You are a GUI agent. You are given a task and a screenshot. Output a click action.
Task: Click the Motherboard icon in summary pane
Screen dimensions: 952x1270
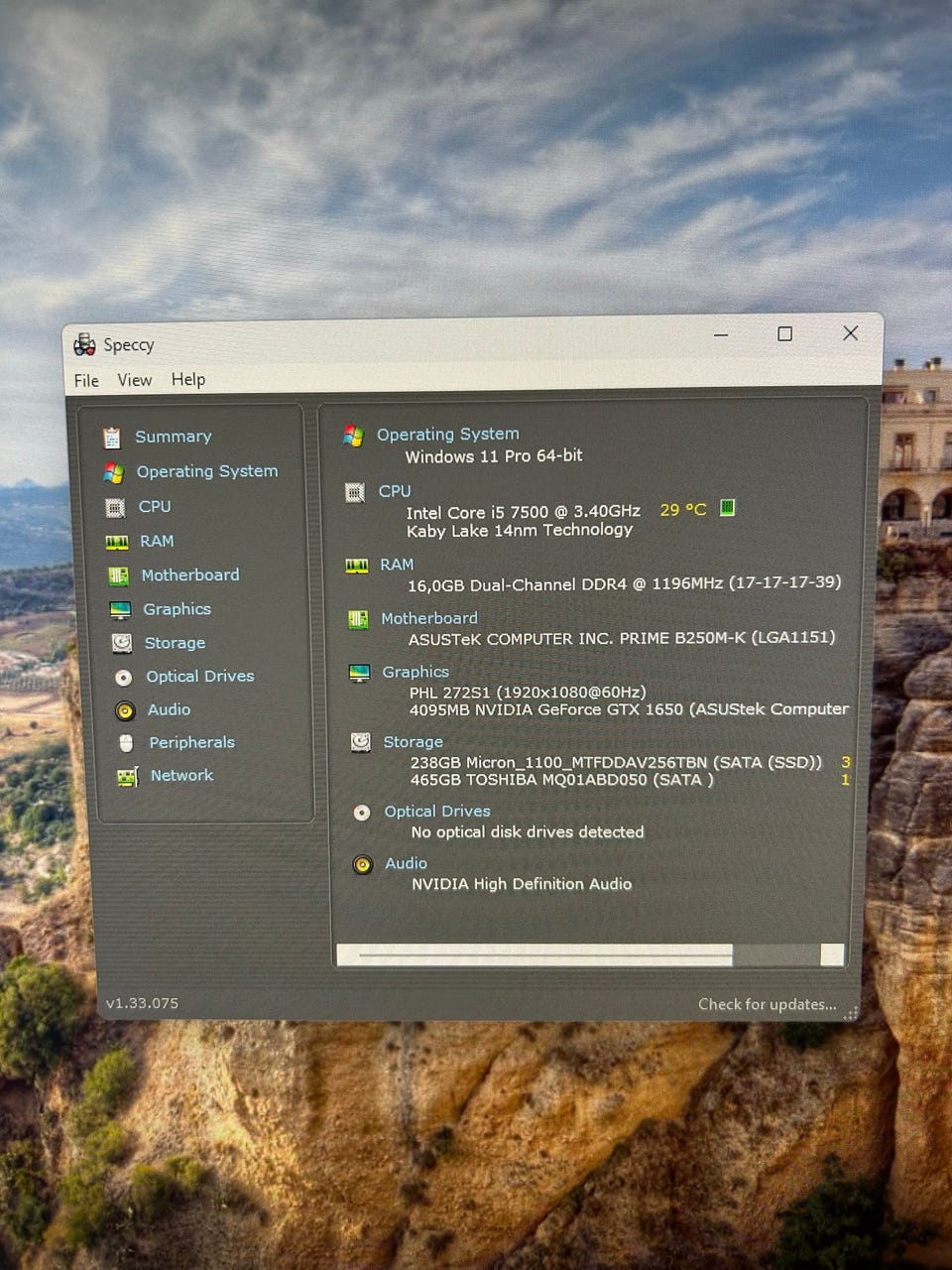click(x=358, y=619)
